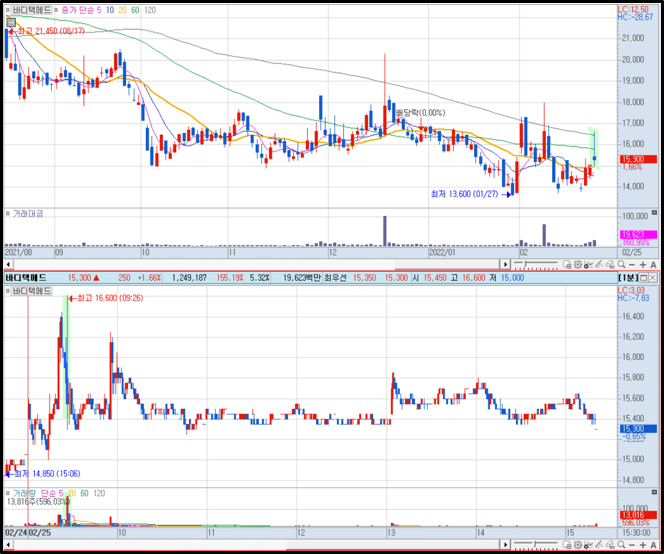Screen dimensions: 664x554
Task: Open the data grid icon on daily chart
Action: click(x=11, y=22)
